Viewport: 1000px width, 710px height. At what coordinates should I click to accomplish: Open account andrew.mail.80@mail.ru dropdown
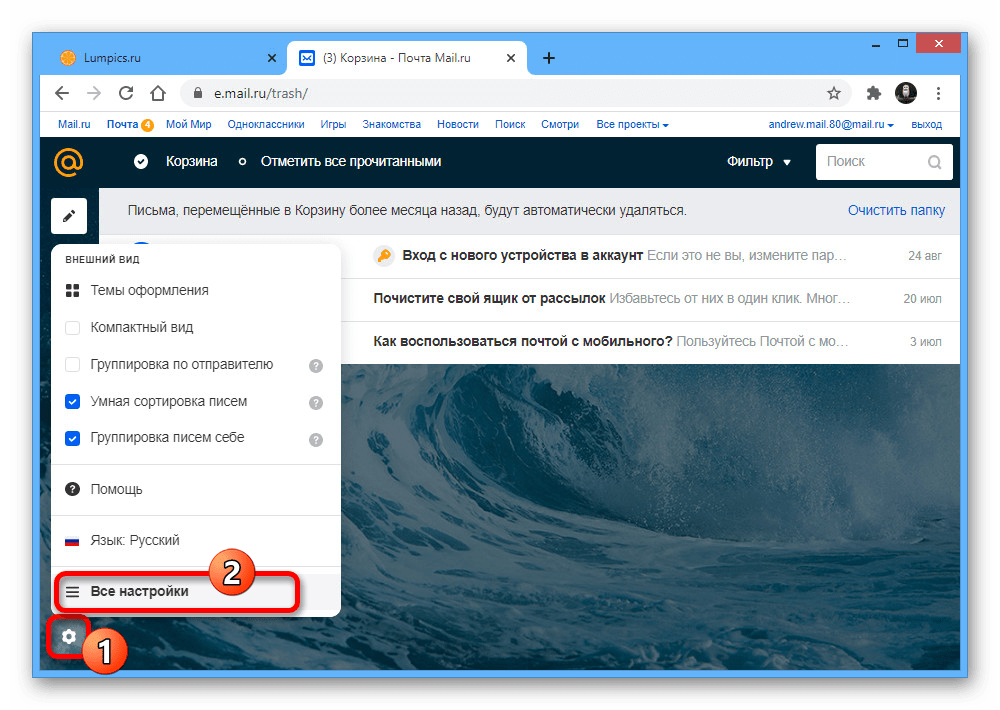pos(831,125)
